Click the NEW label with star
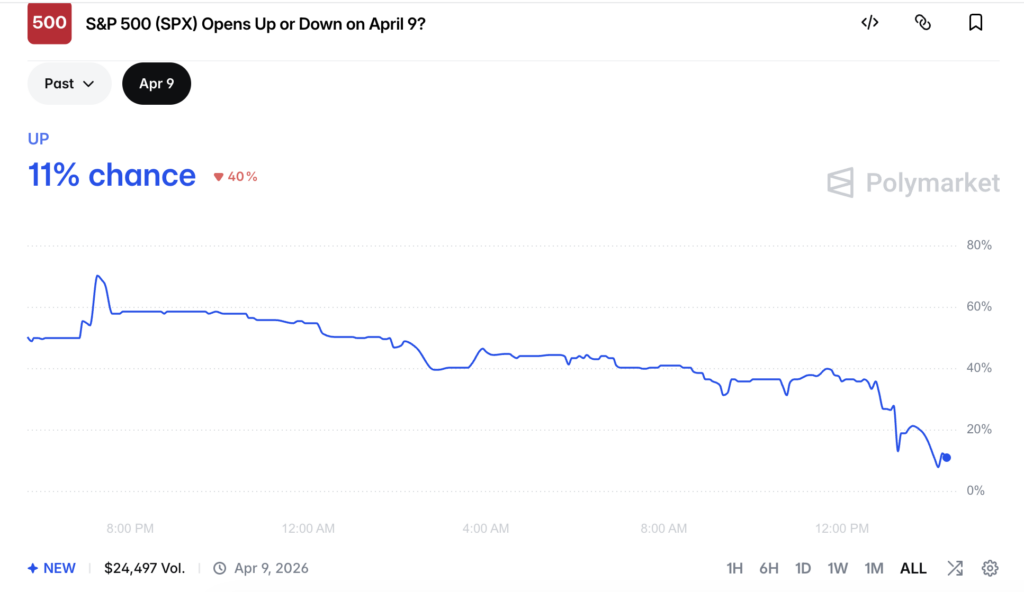This screenshot has height=592, width=1024. tap(51, 567)
